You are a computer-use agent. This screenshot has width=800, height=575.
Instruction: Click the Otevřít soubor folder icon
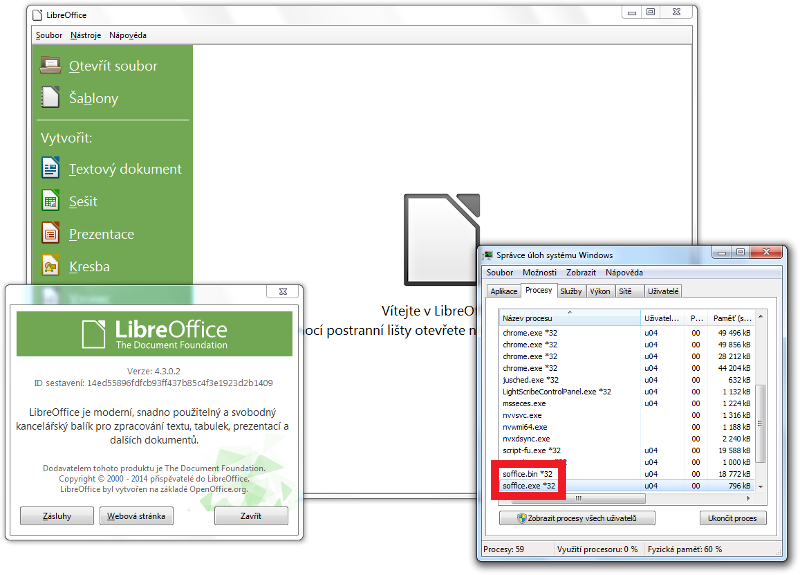point(51,65)
